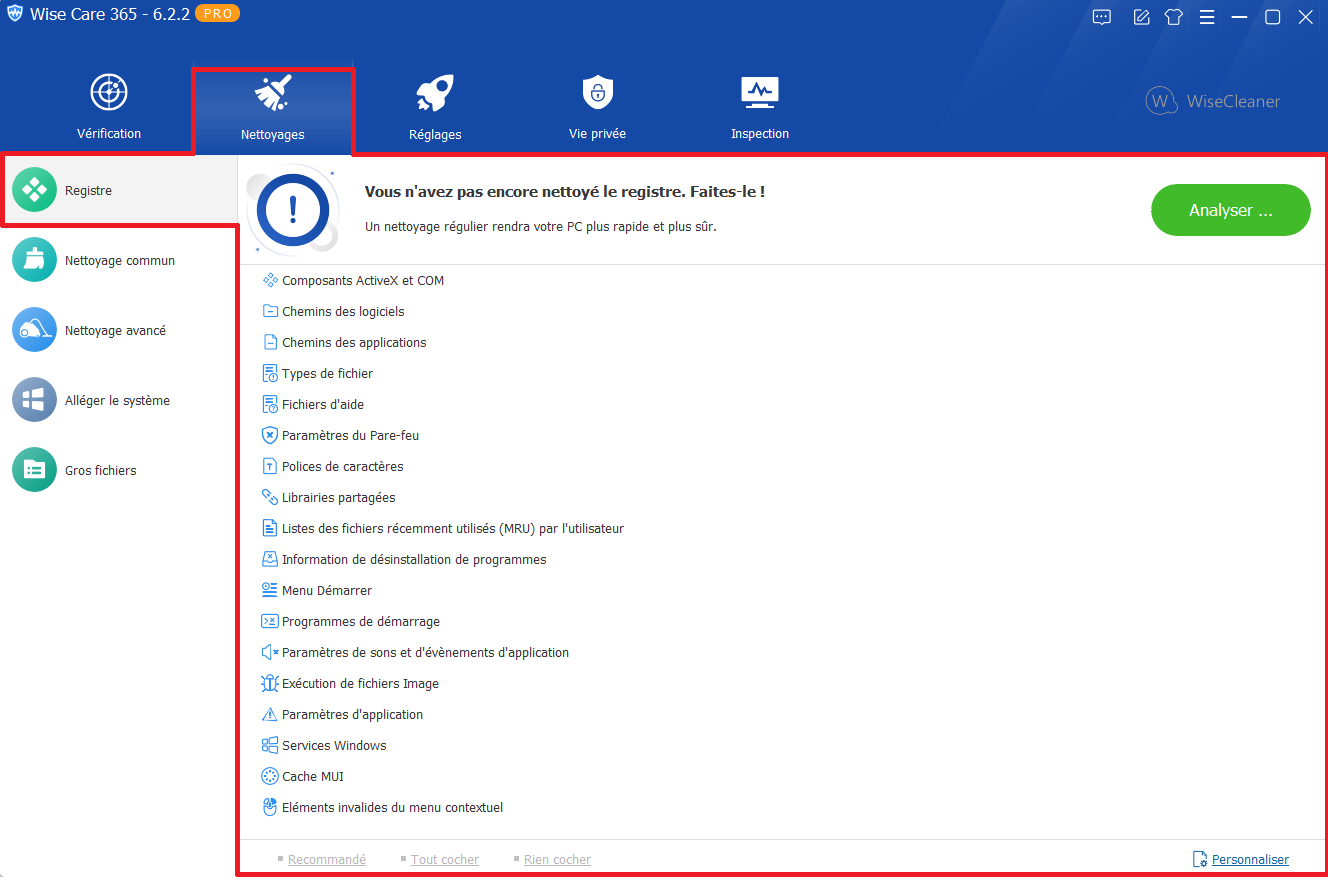
Task: Click the Recommandé link
Action: tap(327, 860)
